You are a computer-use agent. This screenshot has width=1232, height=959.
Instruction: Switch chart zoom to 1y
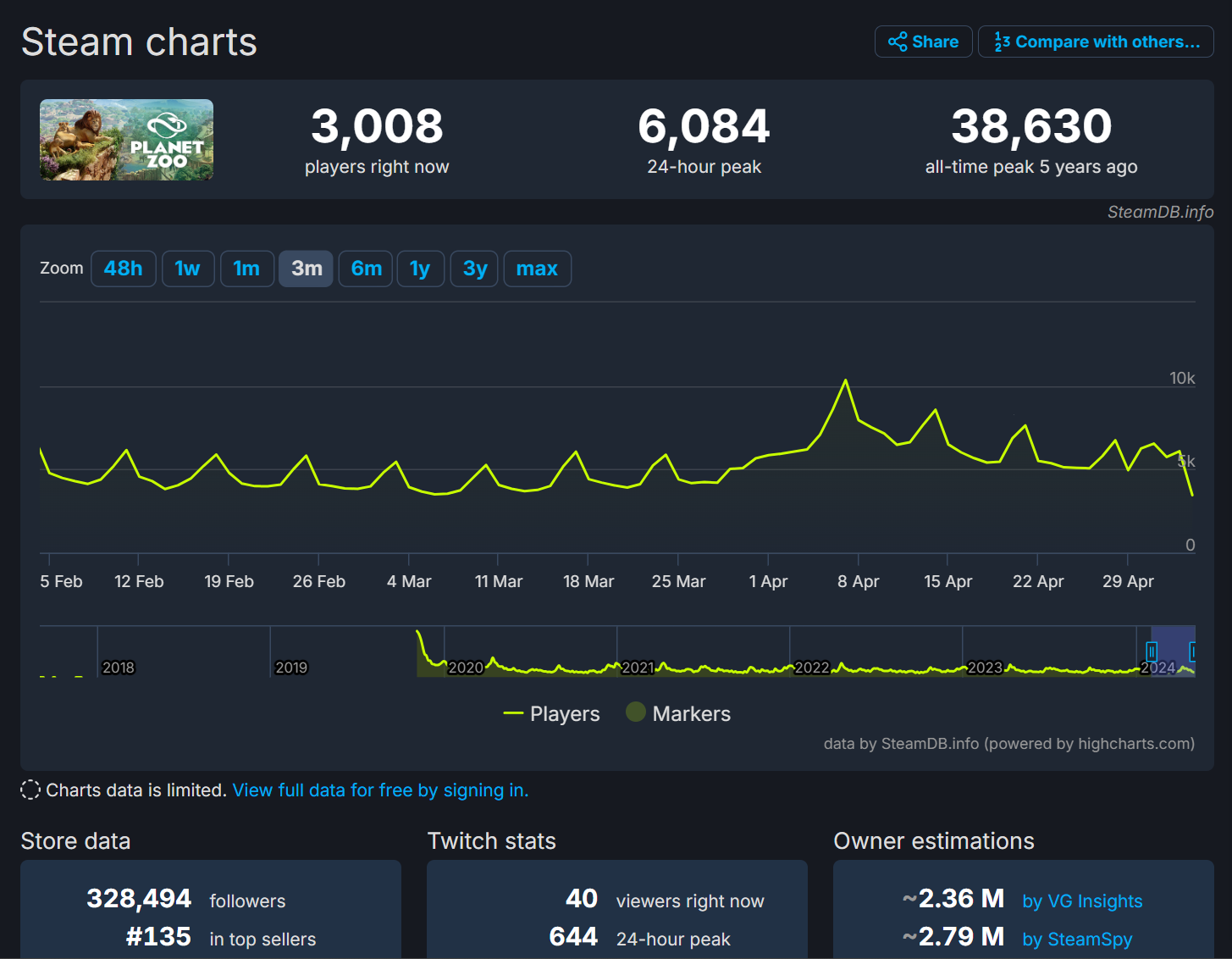click(421, 269)
